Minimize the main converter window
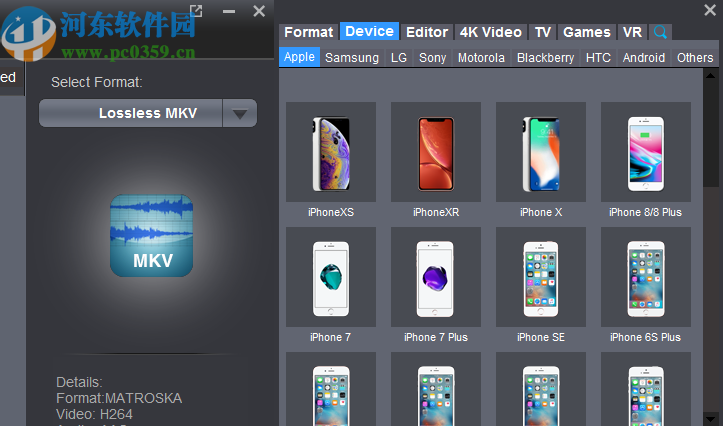The image size is (723, 426). pyautogui.click(x=229, y=11)
